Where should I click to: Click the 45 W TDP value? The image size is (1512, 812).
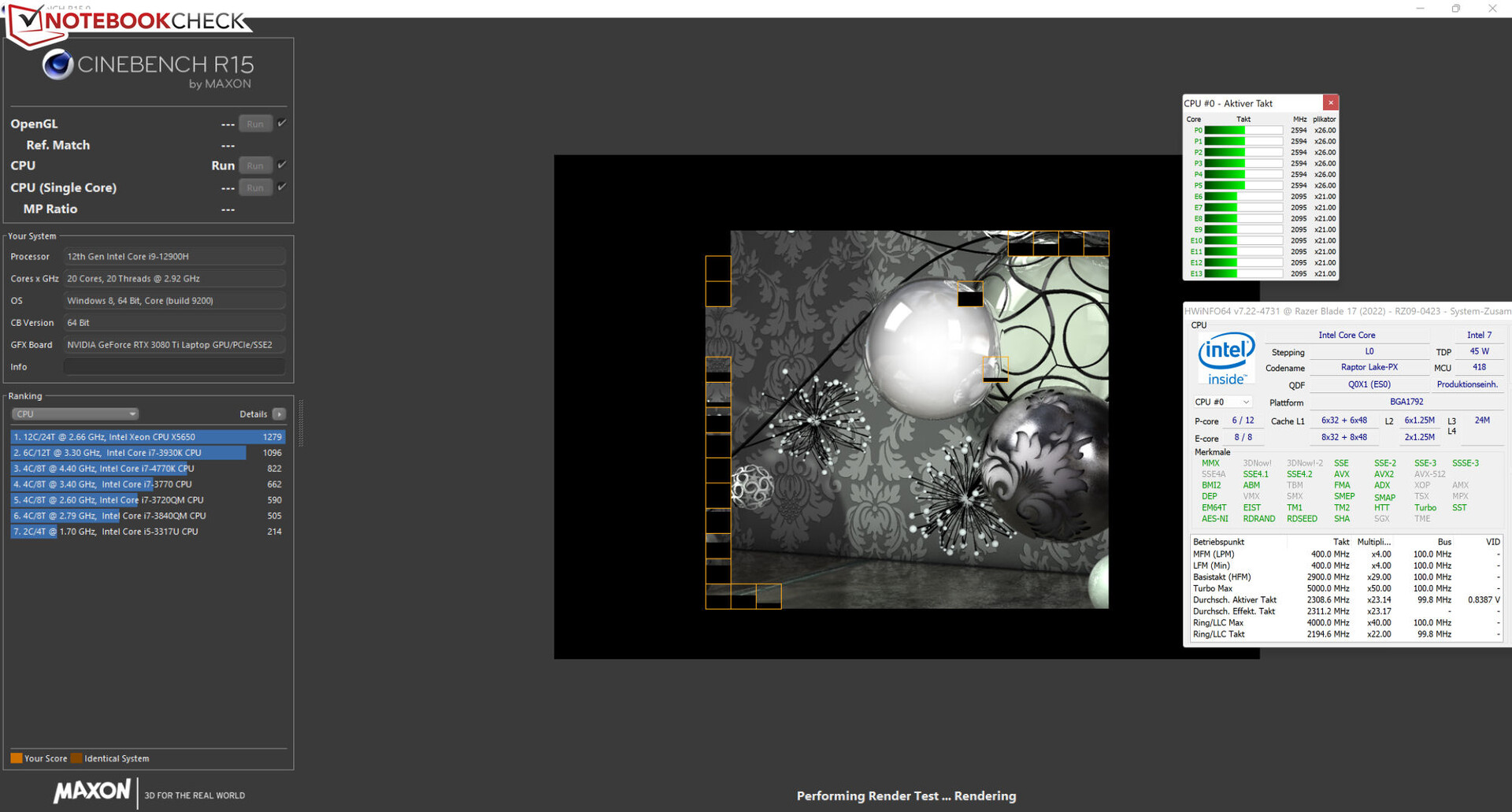(1479, 351)
